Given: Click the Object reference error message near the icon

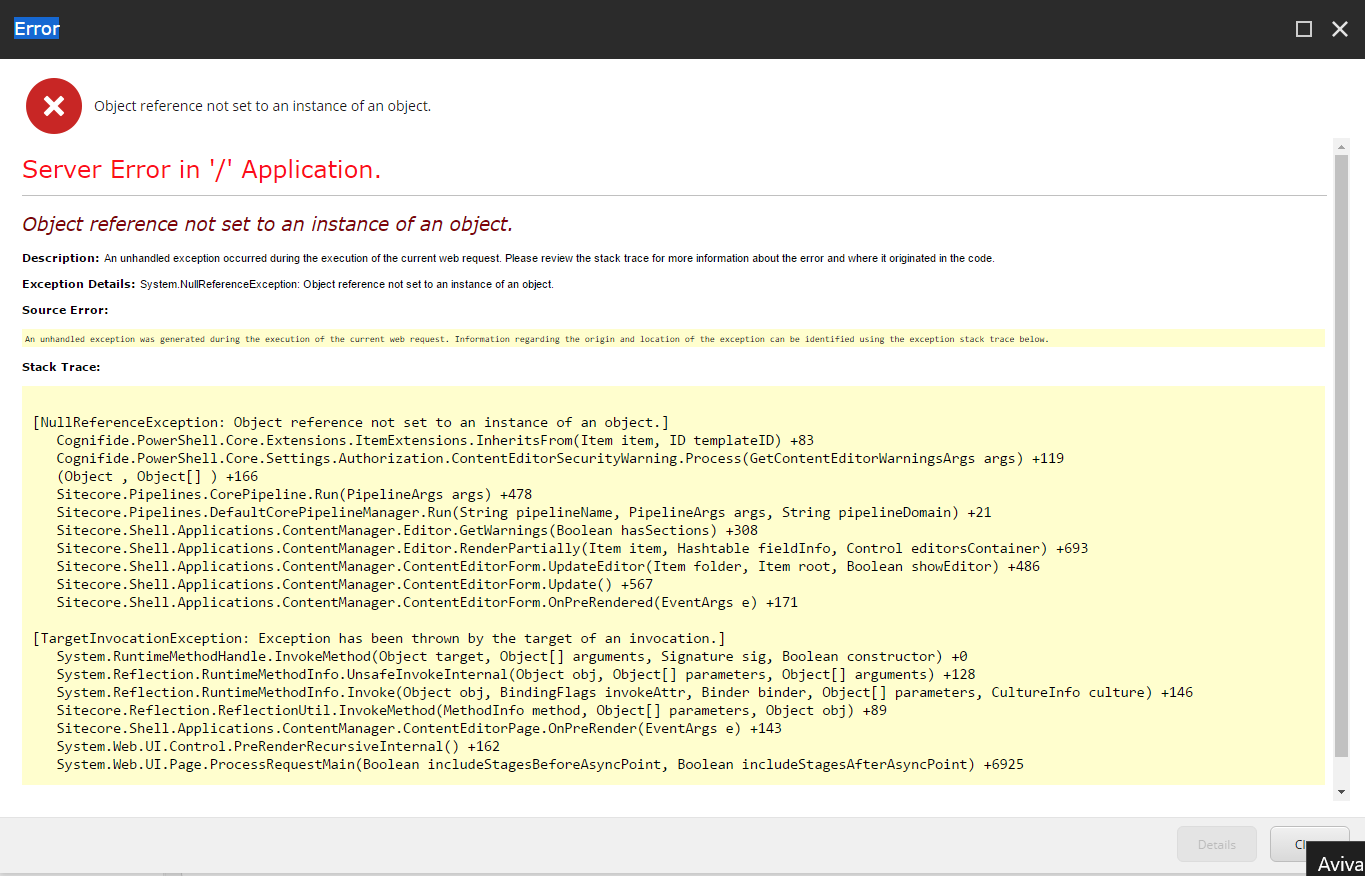Looking at the screenshot, I should (x=261, y=105).
